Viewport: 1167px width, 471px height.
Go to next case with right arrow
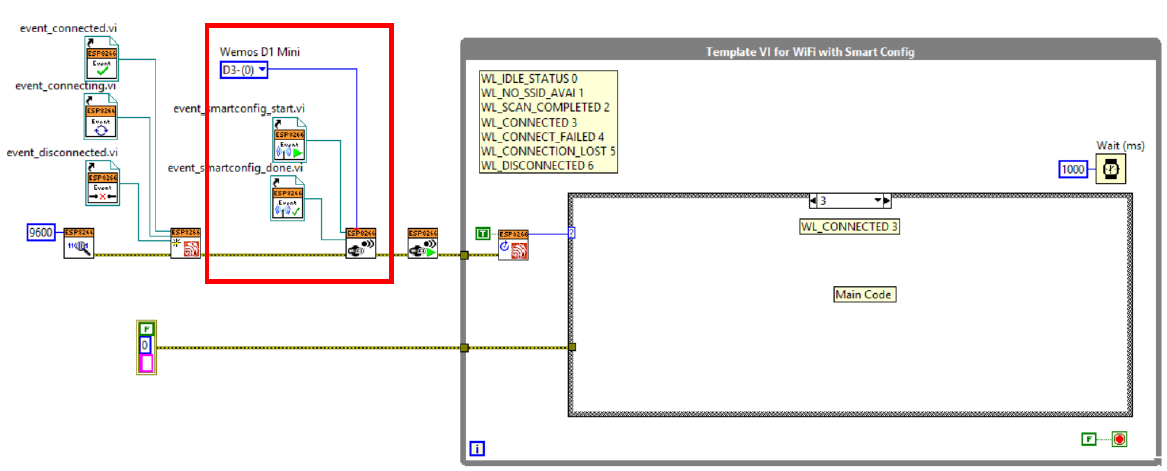(x=886, y=200)
